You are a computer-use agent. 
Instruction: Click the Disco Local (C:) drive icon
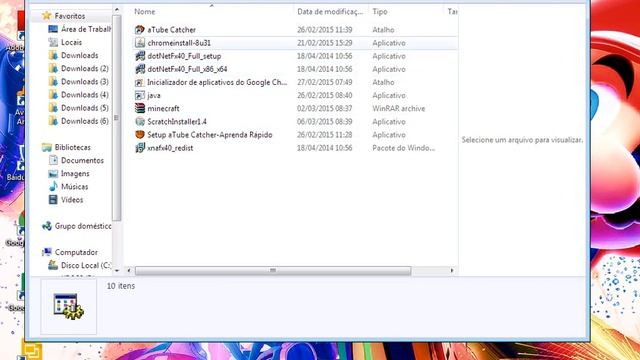[53, 265]
